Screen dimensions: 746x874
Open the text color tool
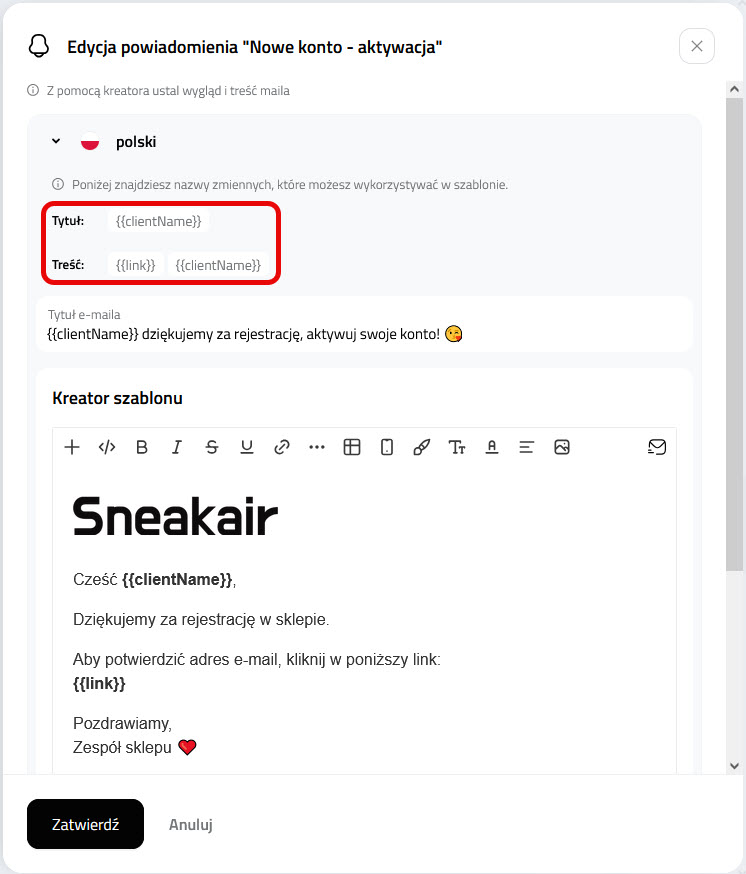tap(492, 447)
